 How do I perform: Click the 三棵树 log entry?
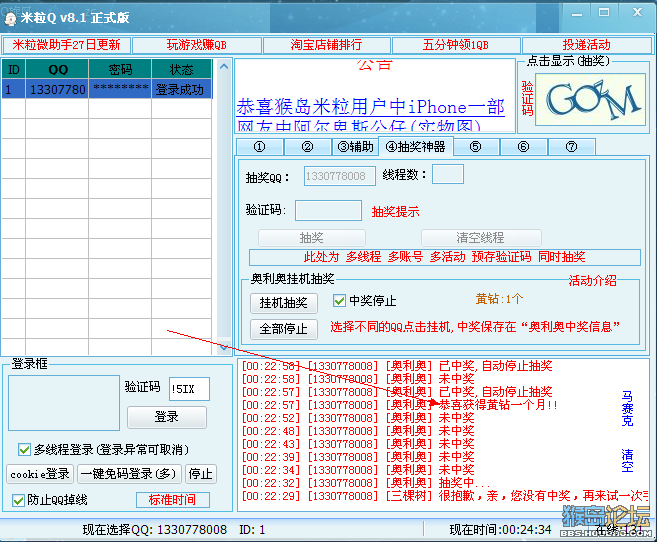[445, 496]
